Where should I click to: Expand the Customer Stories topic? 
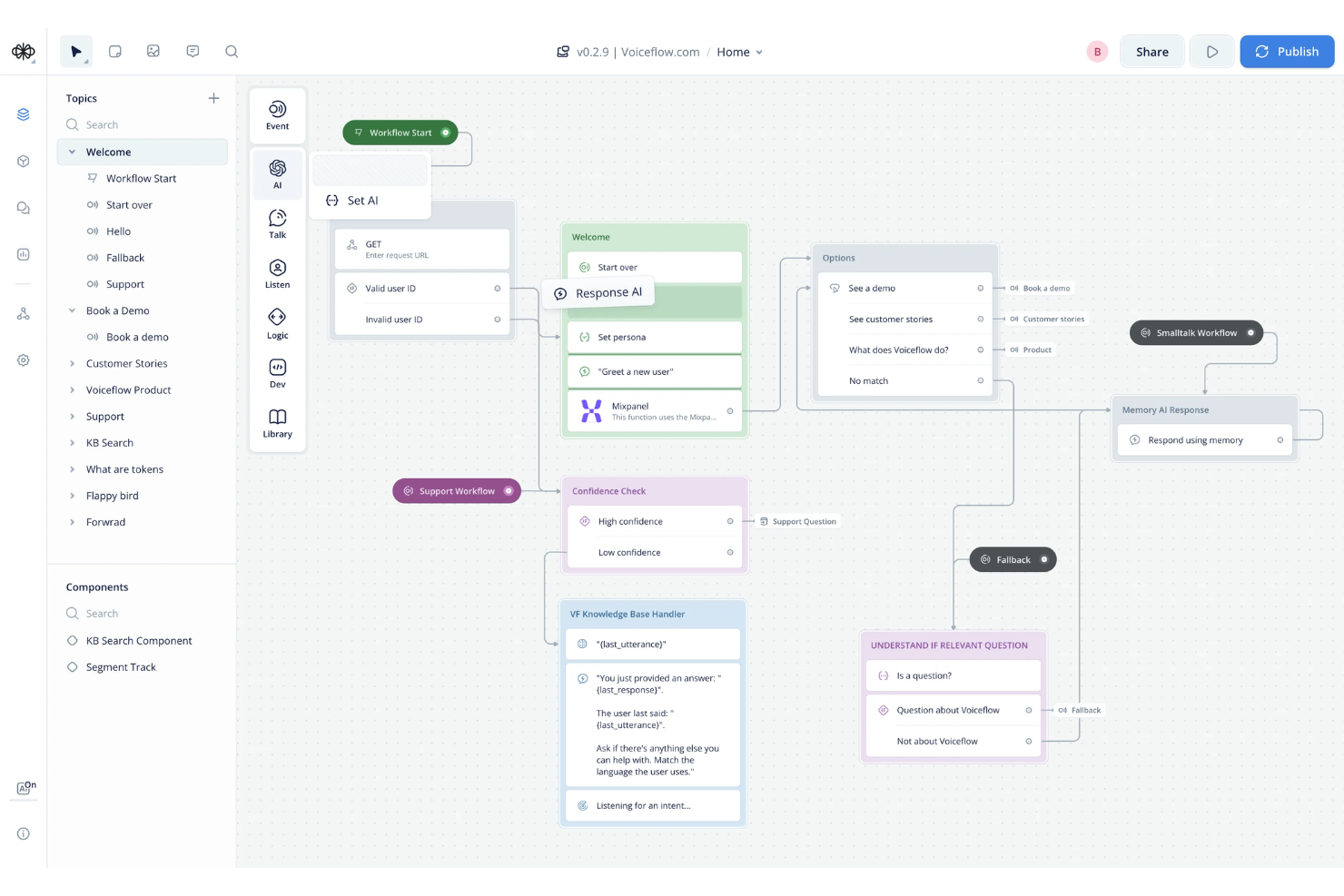pos(73,363)
